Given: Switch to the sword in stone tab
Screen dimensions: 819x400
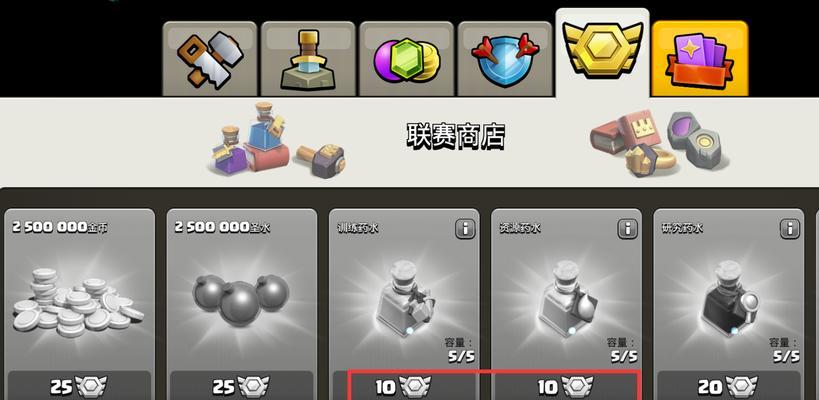Looking at the screenshot, I should [x=308, y=58].
